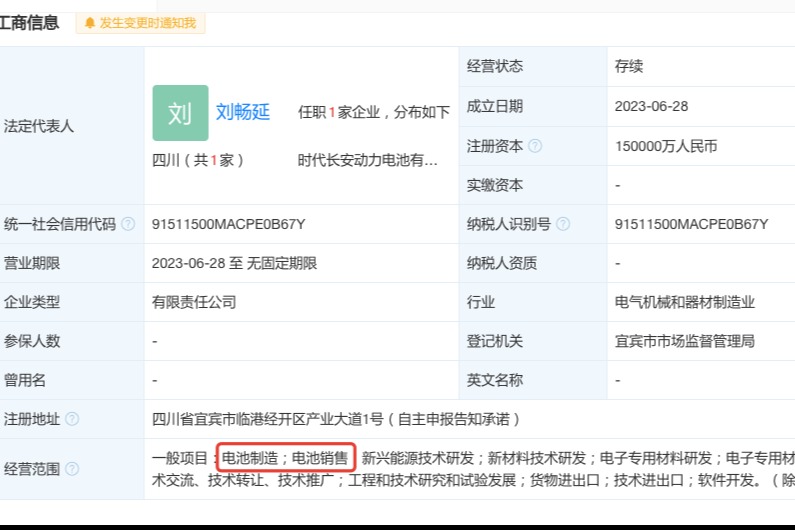Image resolution: width=795 pixels, height=530 pixels.
Task: Select 四川（共1家）region entry
Action: point(198,160)
